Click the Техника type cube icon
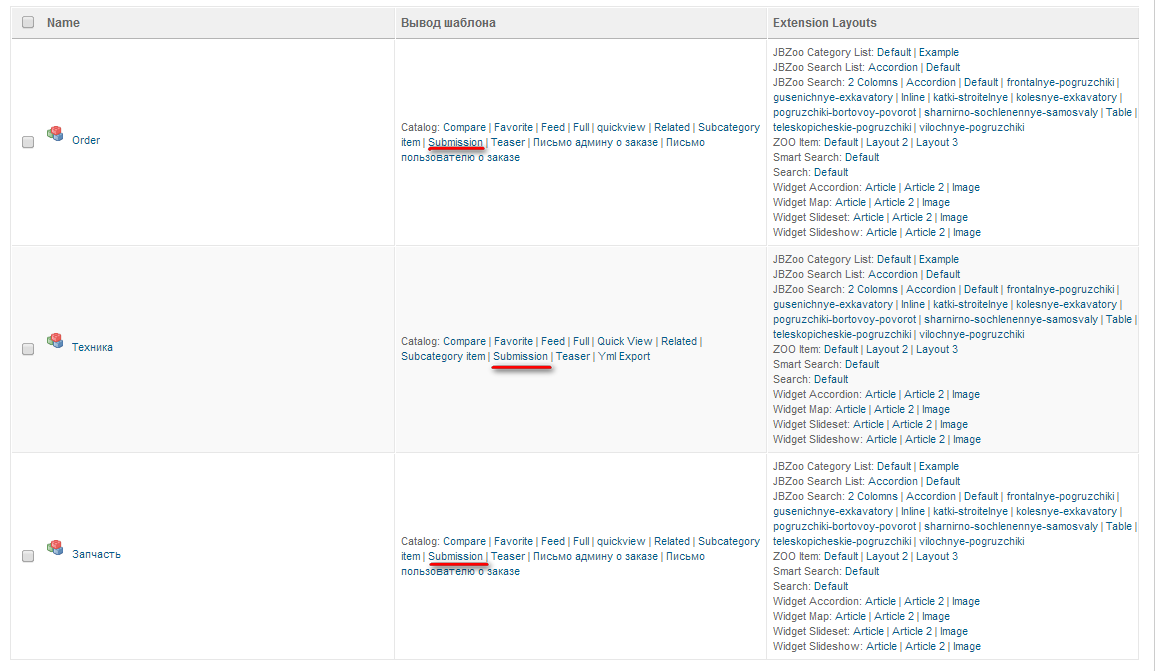Viewport: 1157px width, 671px height. pos(55,341)
